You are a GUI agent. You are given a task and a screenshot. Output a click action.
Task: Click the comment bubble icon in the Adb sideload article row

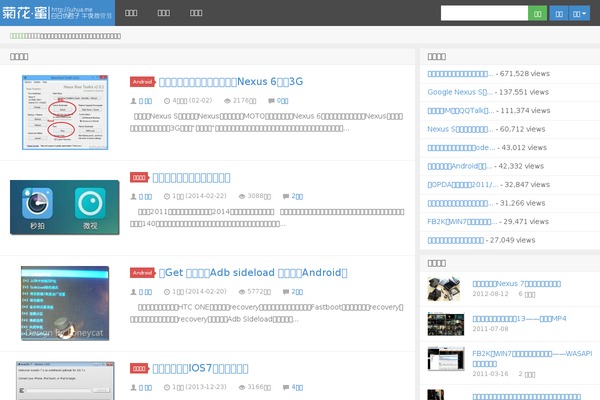coord(286,292)
